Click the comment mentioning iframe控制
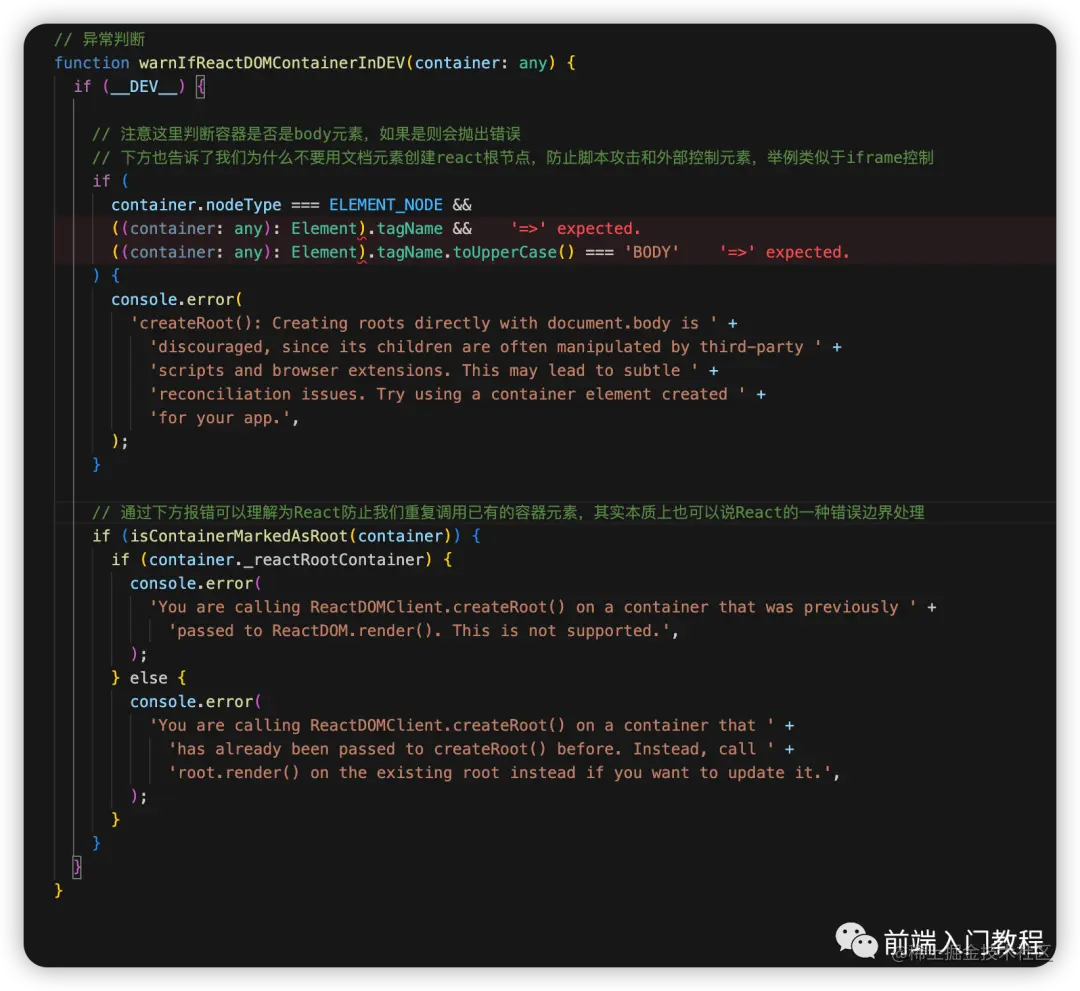1080x991 pixels. [513, 158]
